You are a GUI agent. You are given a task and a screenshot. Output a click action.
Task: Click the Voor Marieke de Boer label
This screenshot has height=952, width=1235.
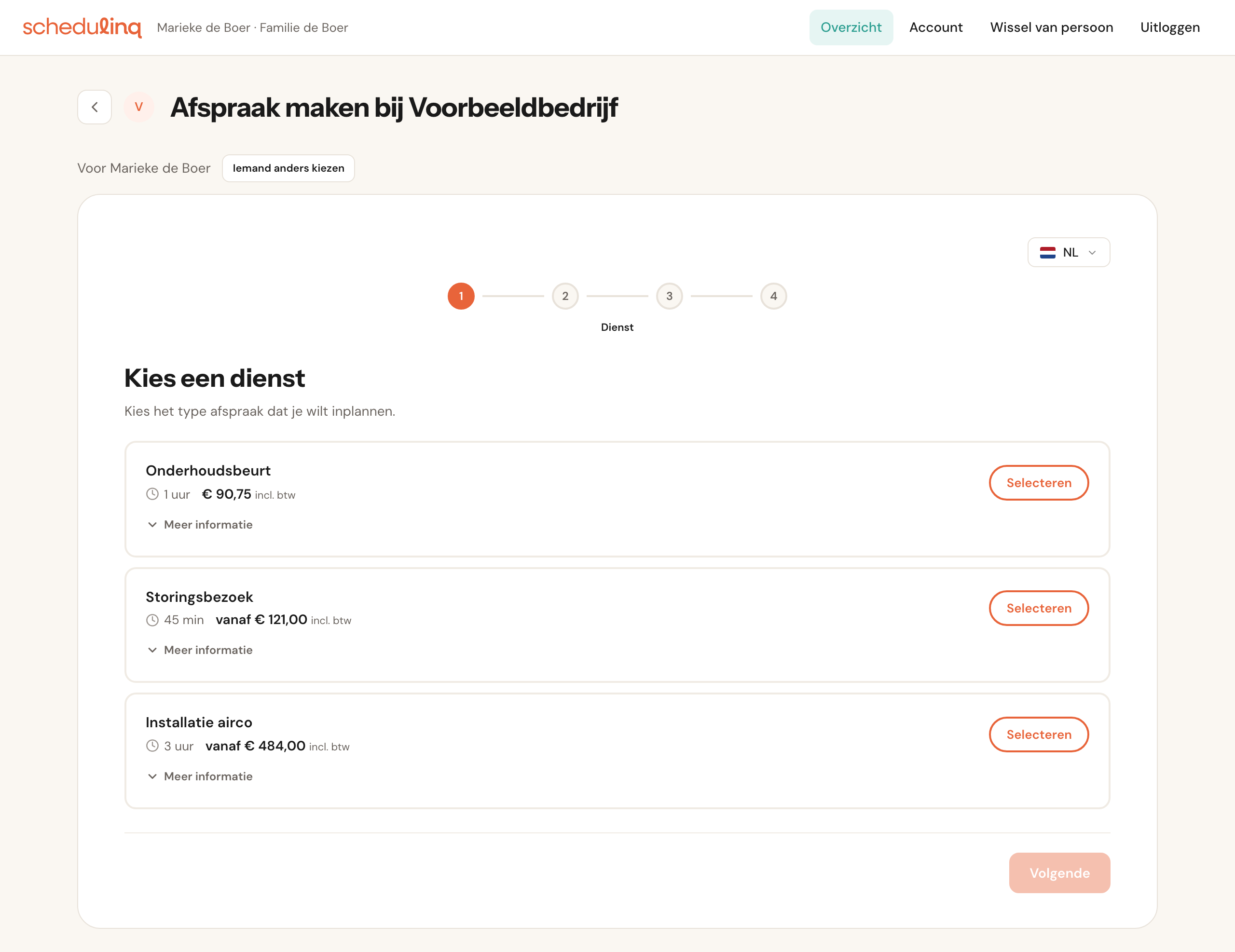pyautogui.click(x=144, y=168)
